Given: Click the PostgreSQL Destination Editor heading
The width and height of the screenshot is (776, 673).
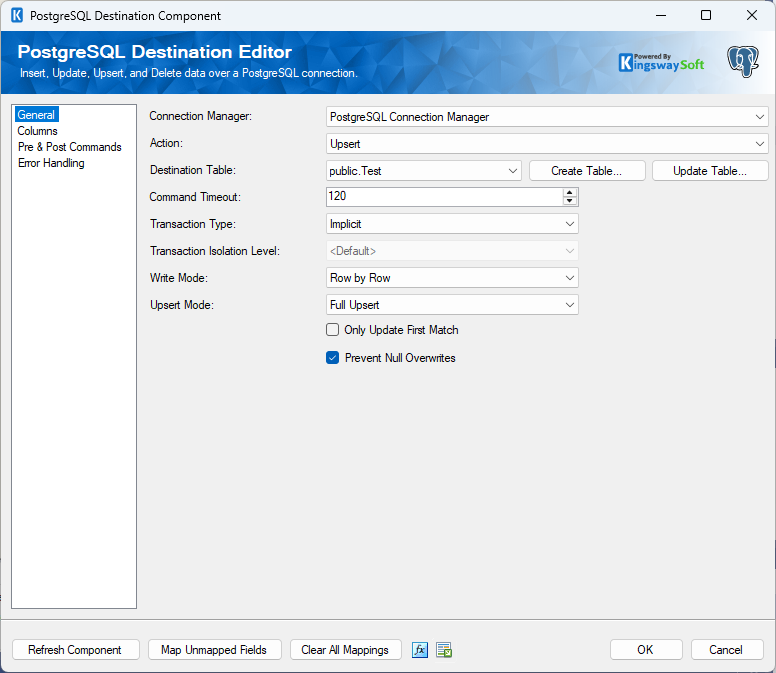Looking at the screenshot, I should click(154, 52).
